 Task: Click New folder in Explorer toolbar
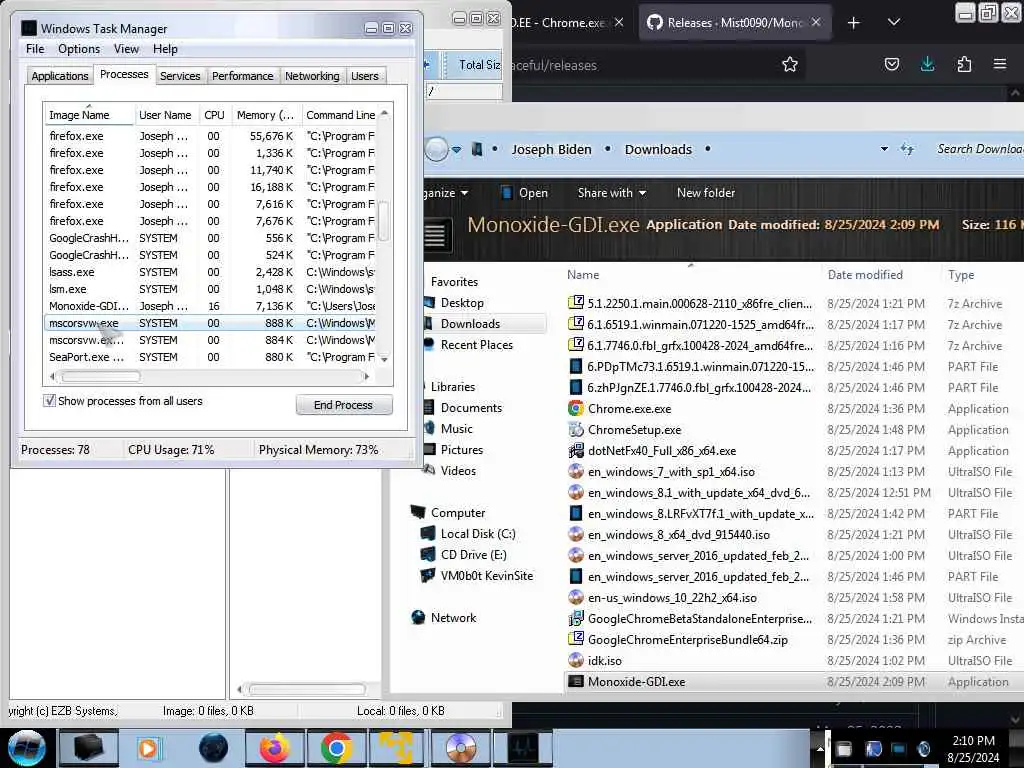tap(705, 193)
